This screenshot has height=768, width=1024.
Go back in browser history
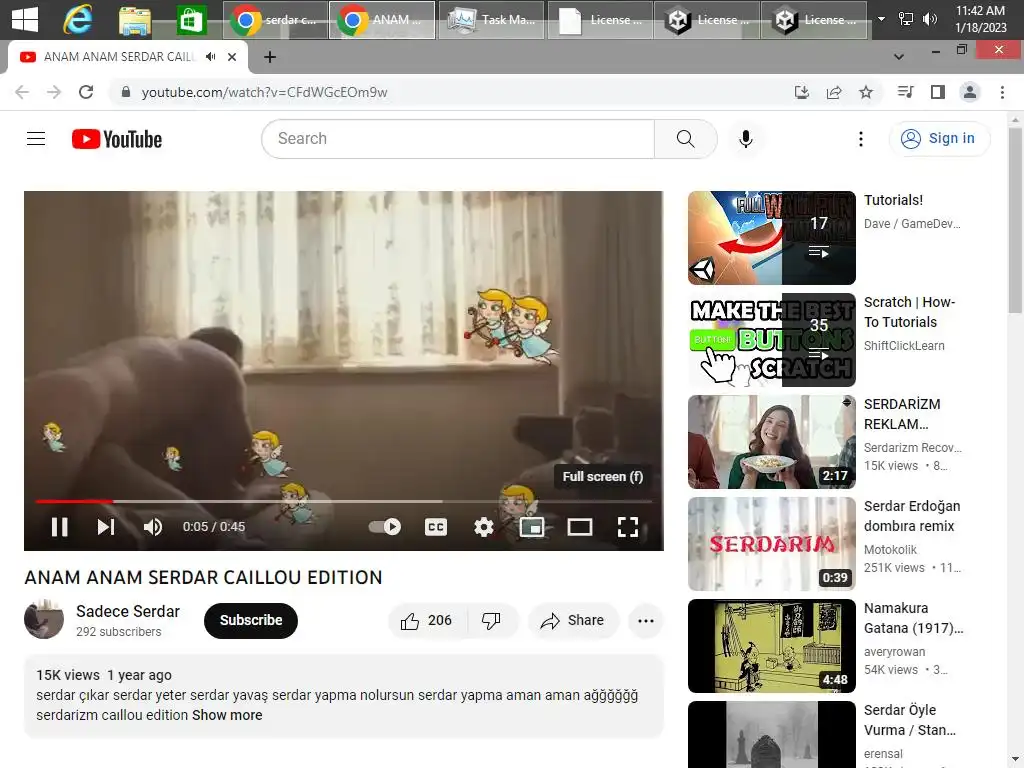click(x=22, y=92)
